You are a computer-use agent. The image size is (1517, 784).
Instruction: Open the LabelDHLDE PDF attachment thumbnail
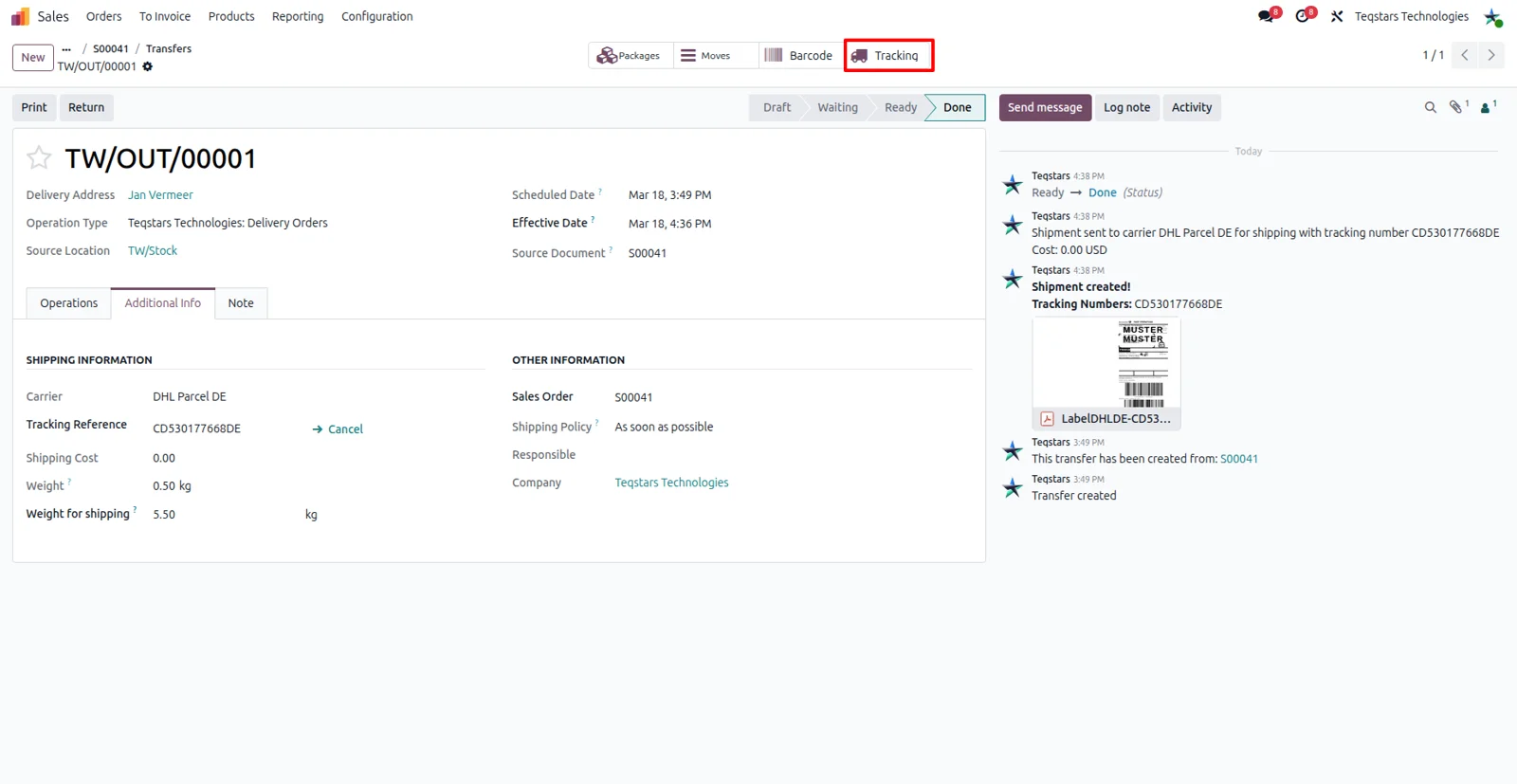tap(1106, 374)
